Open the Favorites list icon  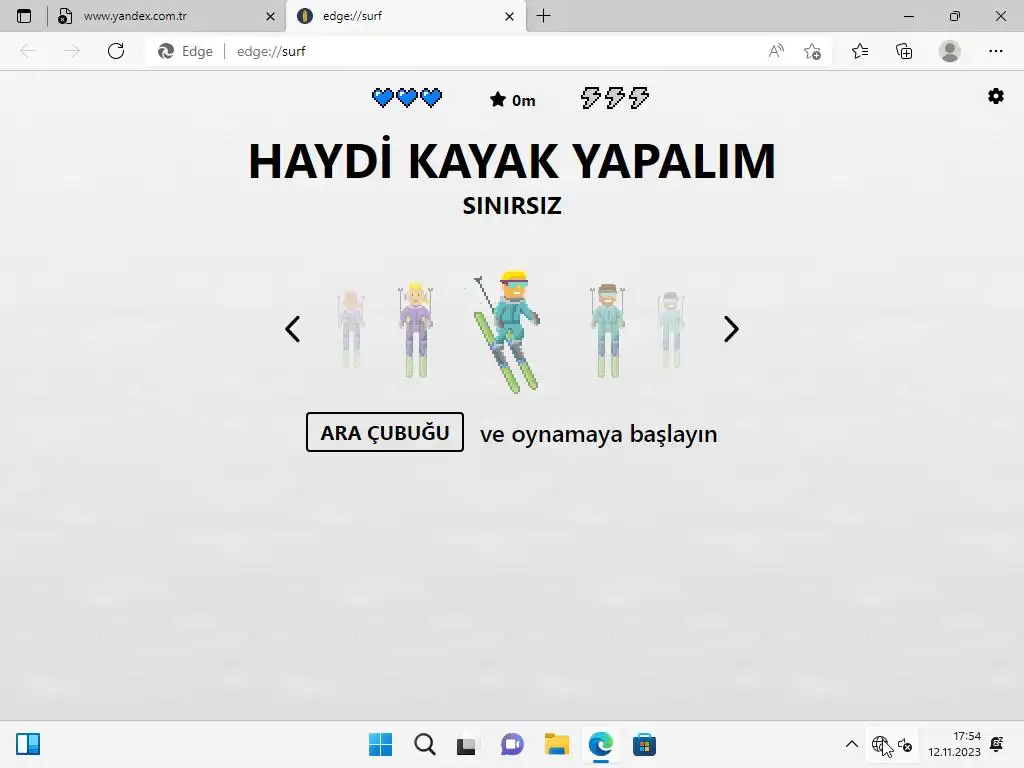[x=860, y=51]
